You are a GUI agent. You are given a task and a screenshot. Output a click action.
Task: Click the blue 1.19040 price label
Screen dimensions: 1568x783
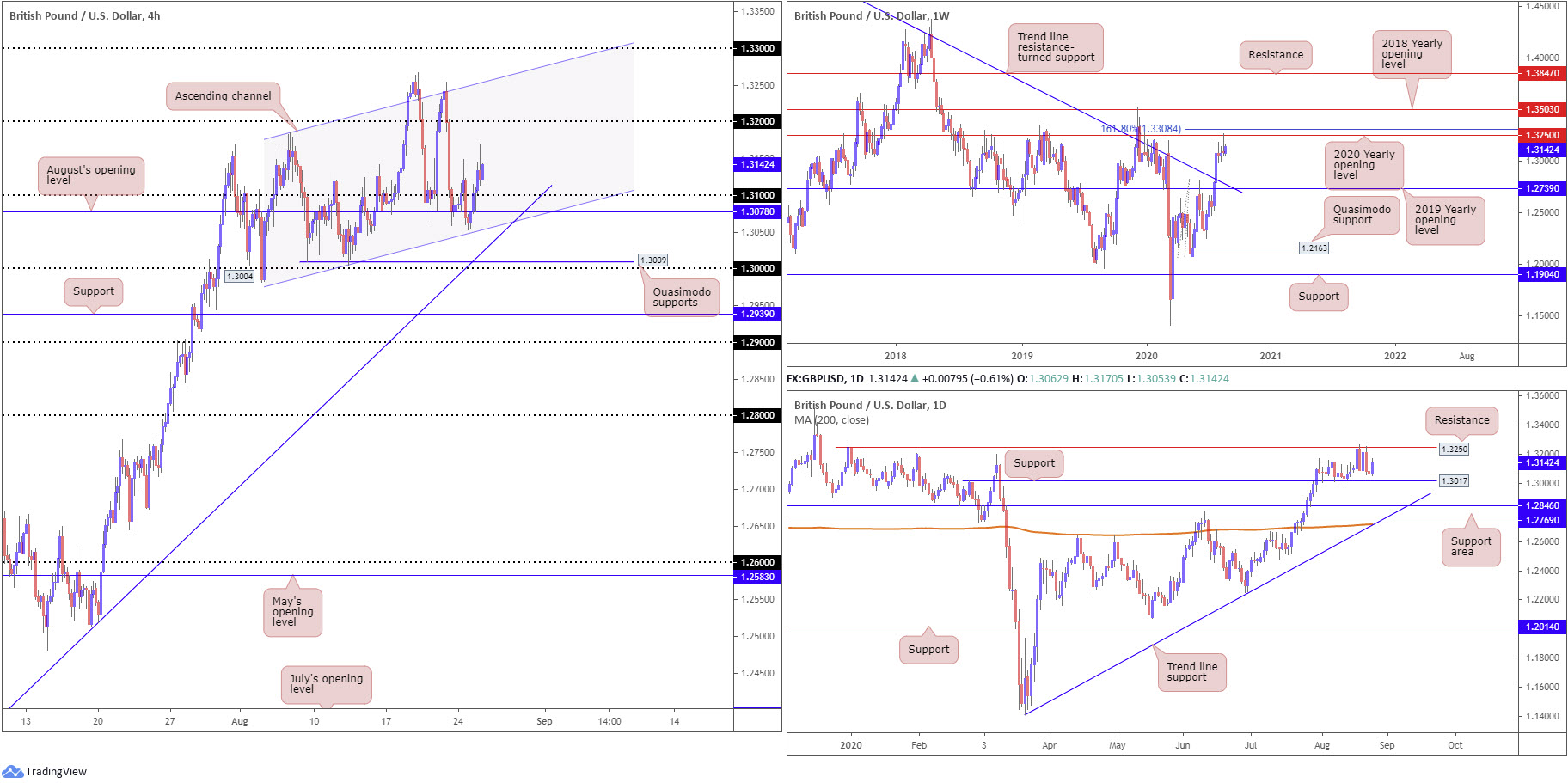coord(1542,274)
